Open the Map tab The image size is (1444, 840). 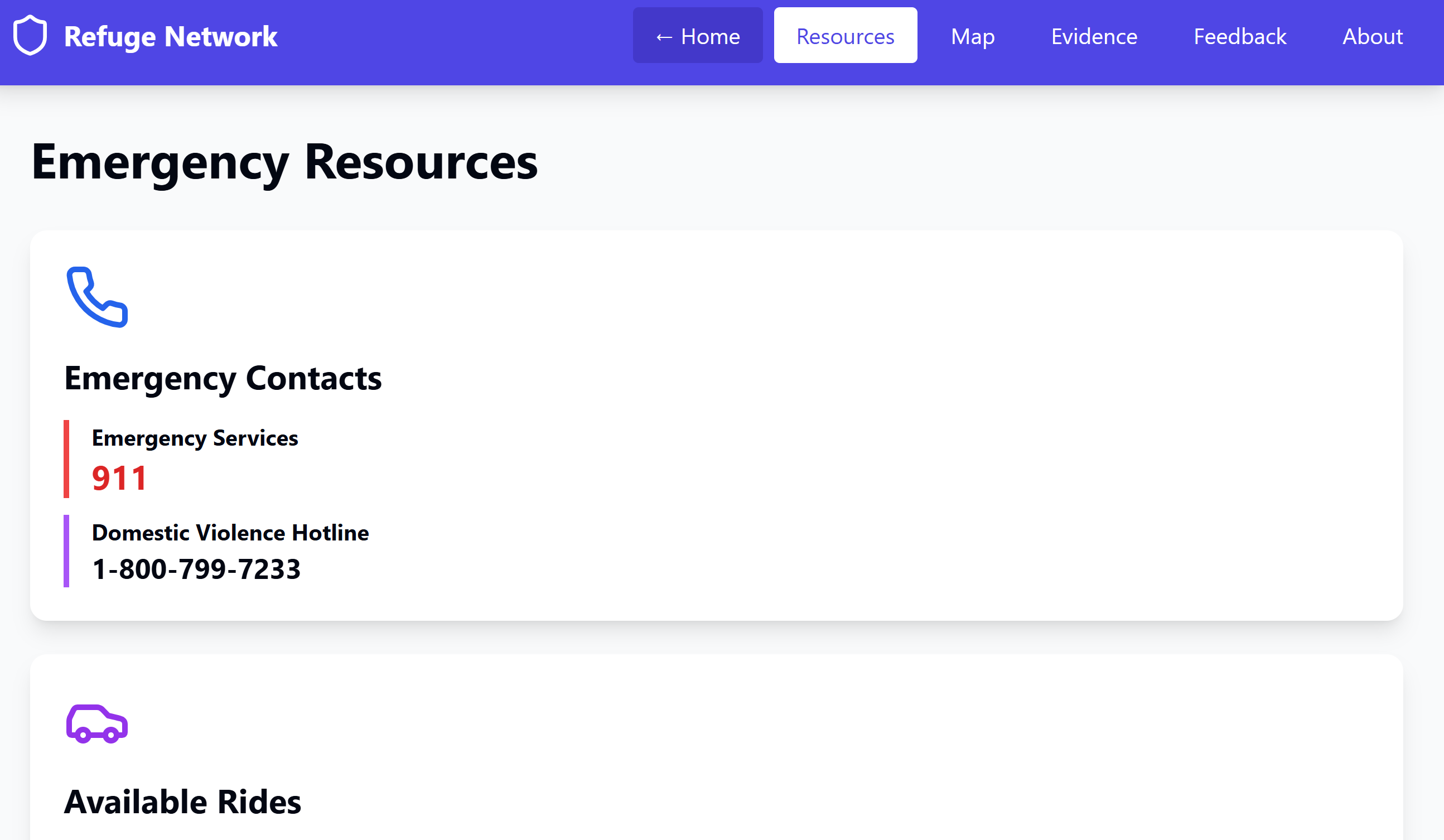[972, 36]
